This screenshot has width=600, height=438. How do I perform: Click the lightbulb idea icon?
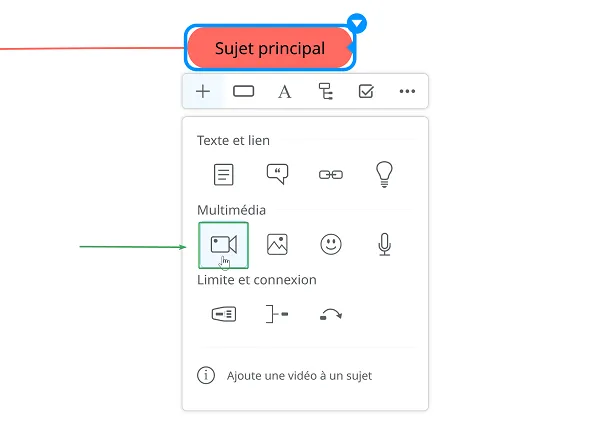385,174
